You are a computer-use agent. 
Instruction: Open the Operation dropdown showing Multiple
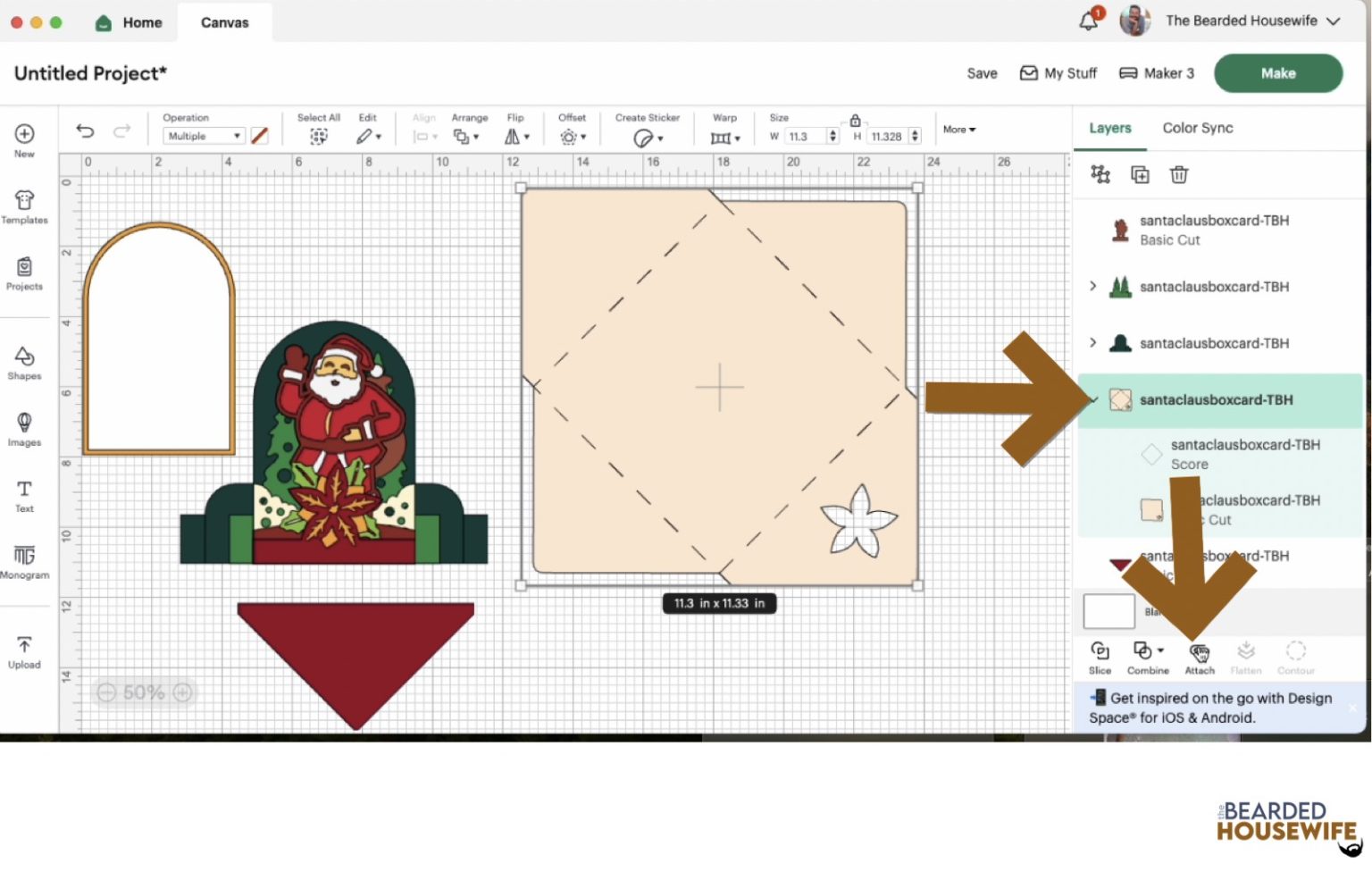click(x=203, y=135)
